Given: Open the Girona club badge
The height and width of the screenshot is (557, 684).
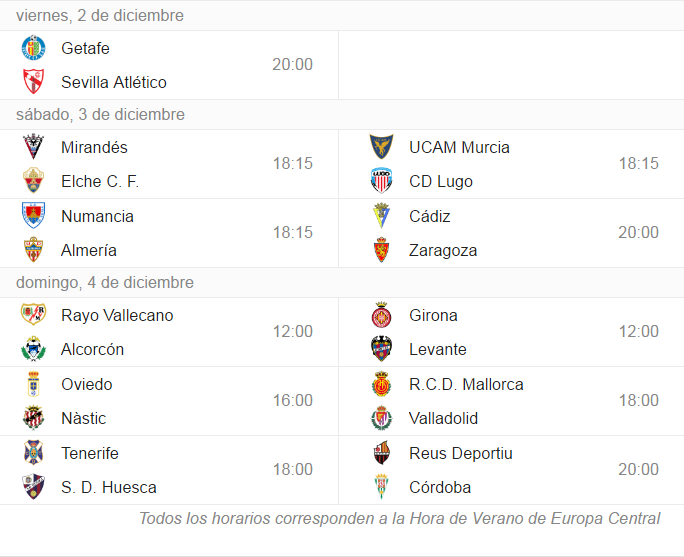Looking at the screenshot, I should point(381,314).
